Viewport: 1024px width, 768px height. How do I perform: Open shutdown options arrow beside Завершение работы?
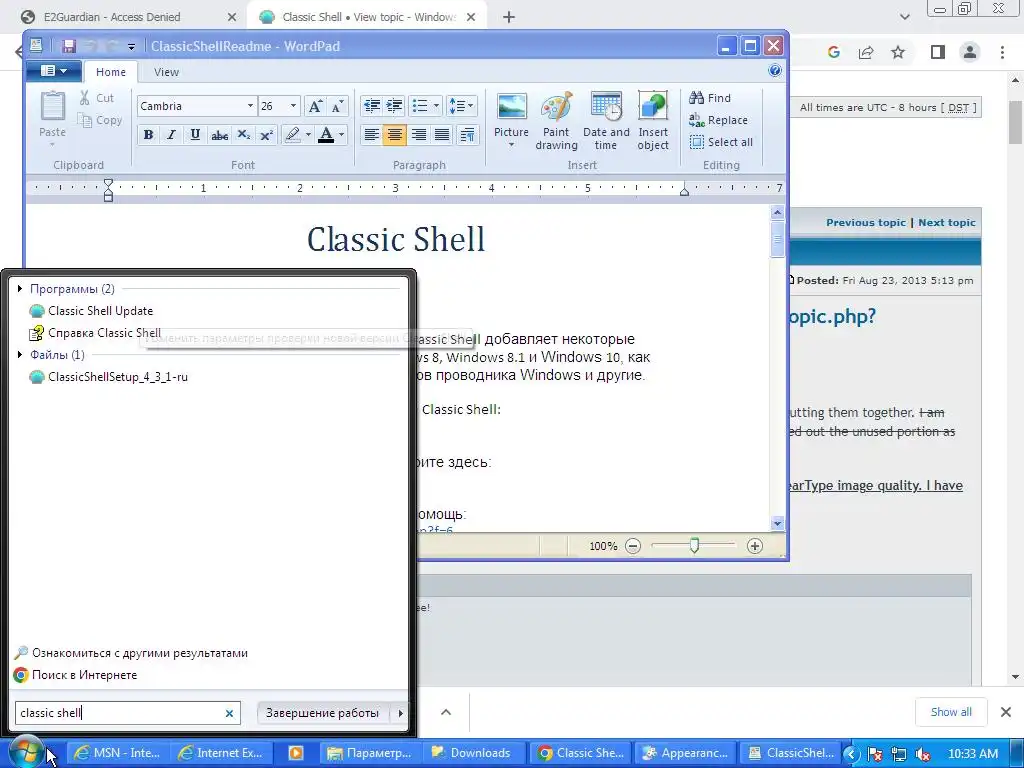click(400, 713)
